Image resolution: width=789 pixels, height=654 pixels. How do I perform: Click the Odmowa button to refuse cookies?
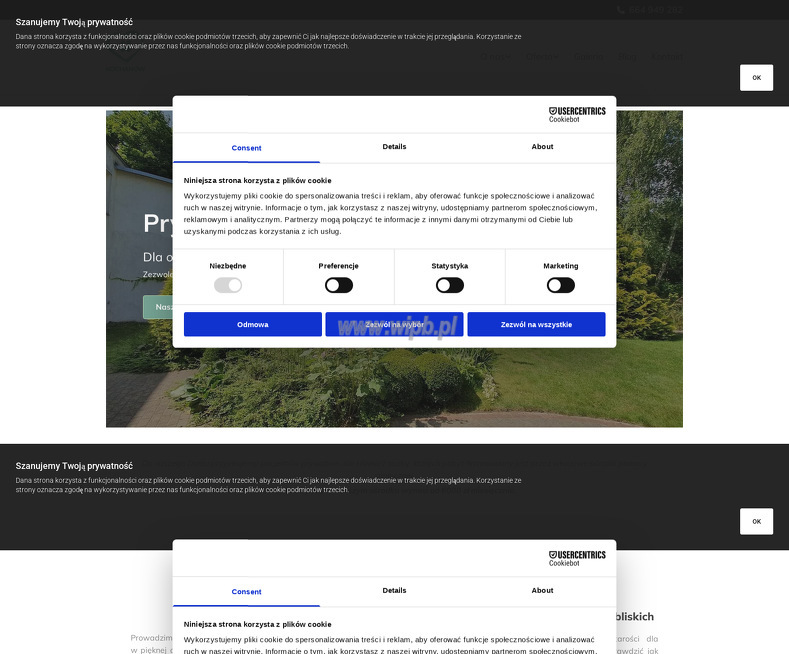pos(253,324)
